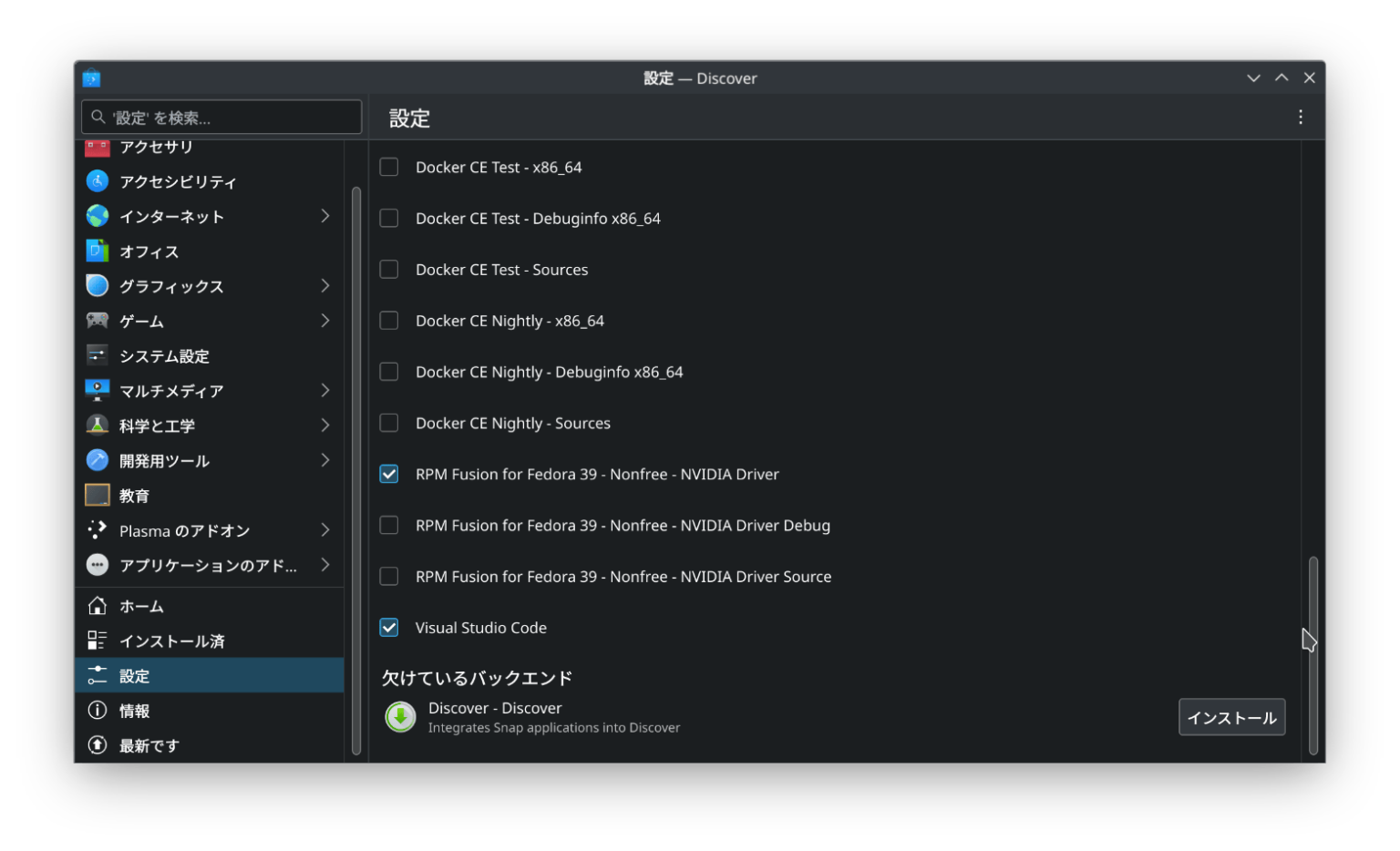Expand the 科学と工学 category chevron
This screenshot has height=851, width=1400.
tap(325, 425)
